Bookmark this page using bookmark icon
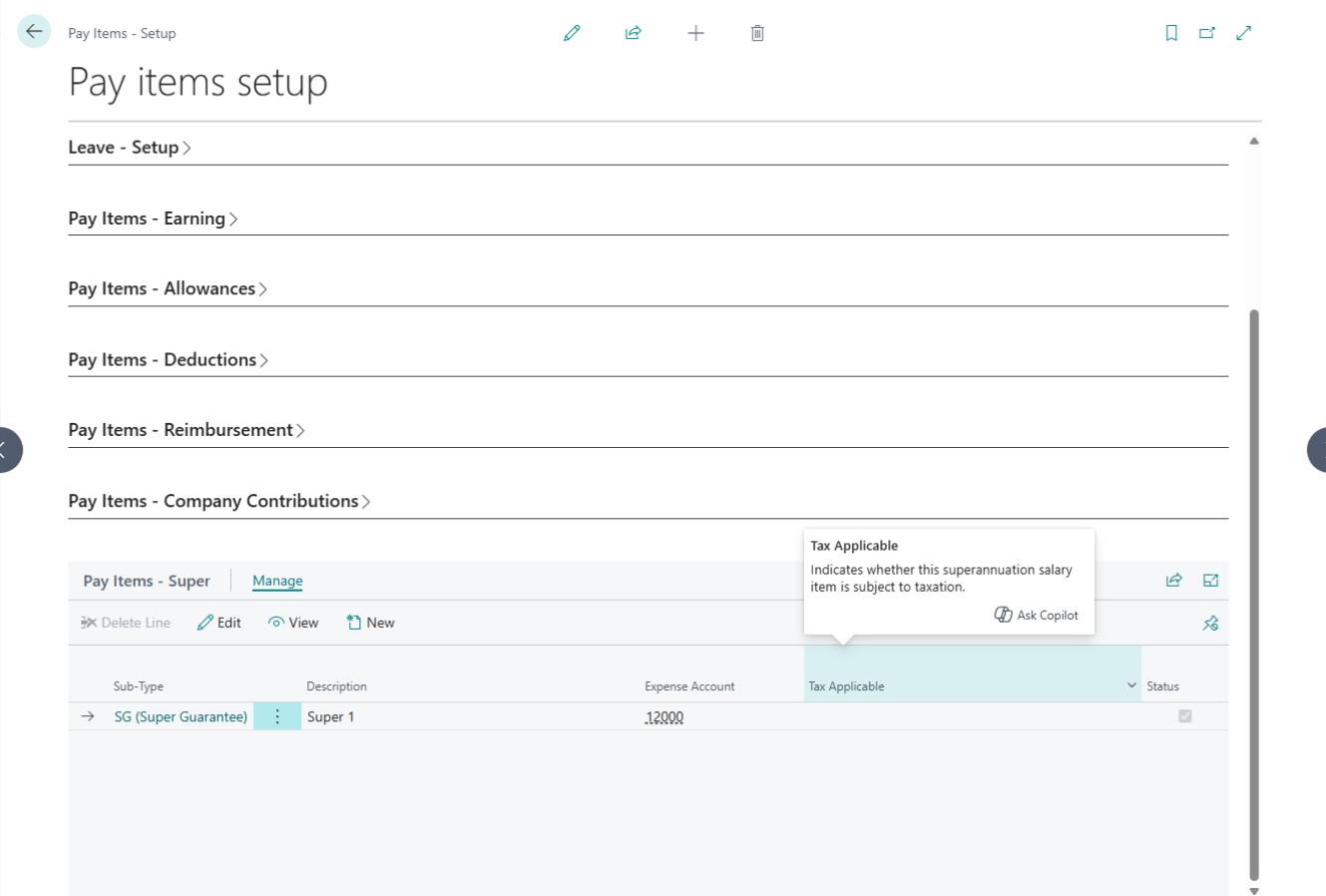Screen dimensions: 1326x896 click(x=1171, y=33)
